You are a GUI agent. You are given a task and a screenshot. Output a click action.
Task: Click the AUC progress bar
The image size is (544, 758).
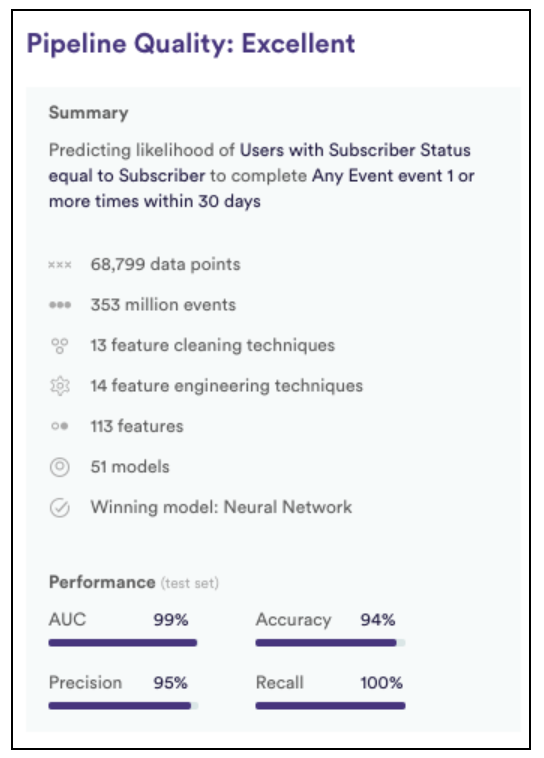coord(123,642)
